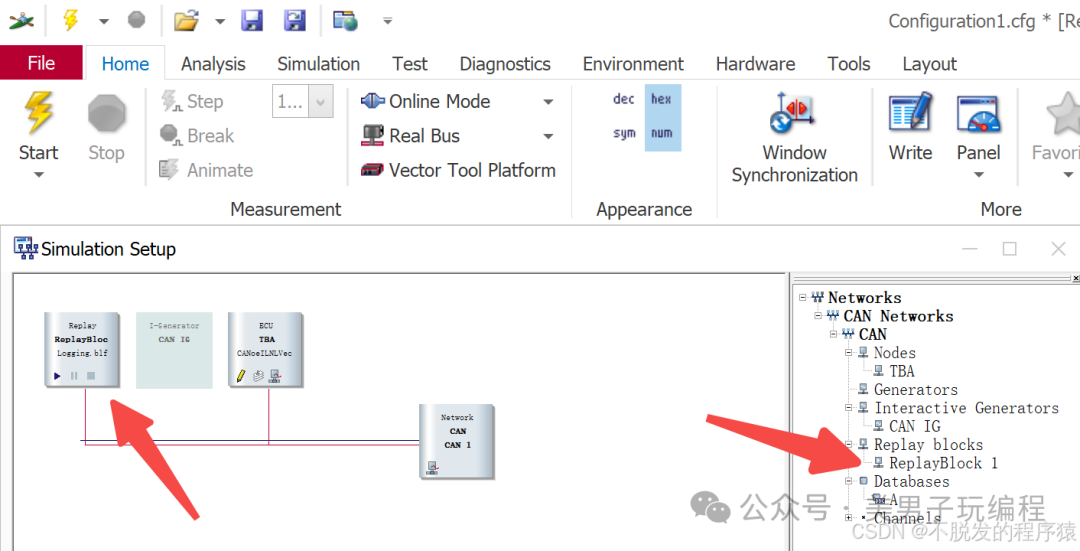Click the globe window icon in quick toolbar

click(x=345, y=21)
